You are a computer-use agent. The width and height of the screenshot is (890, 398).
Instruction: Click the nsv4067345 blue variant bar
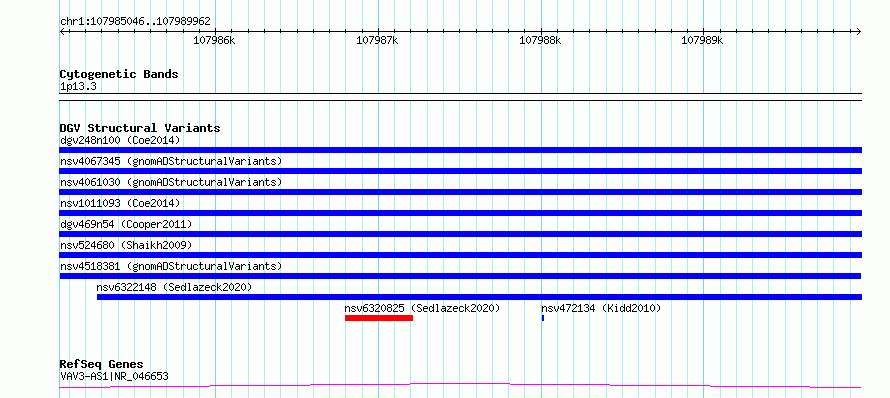tap(460, 171)
